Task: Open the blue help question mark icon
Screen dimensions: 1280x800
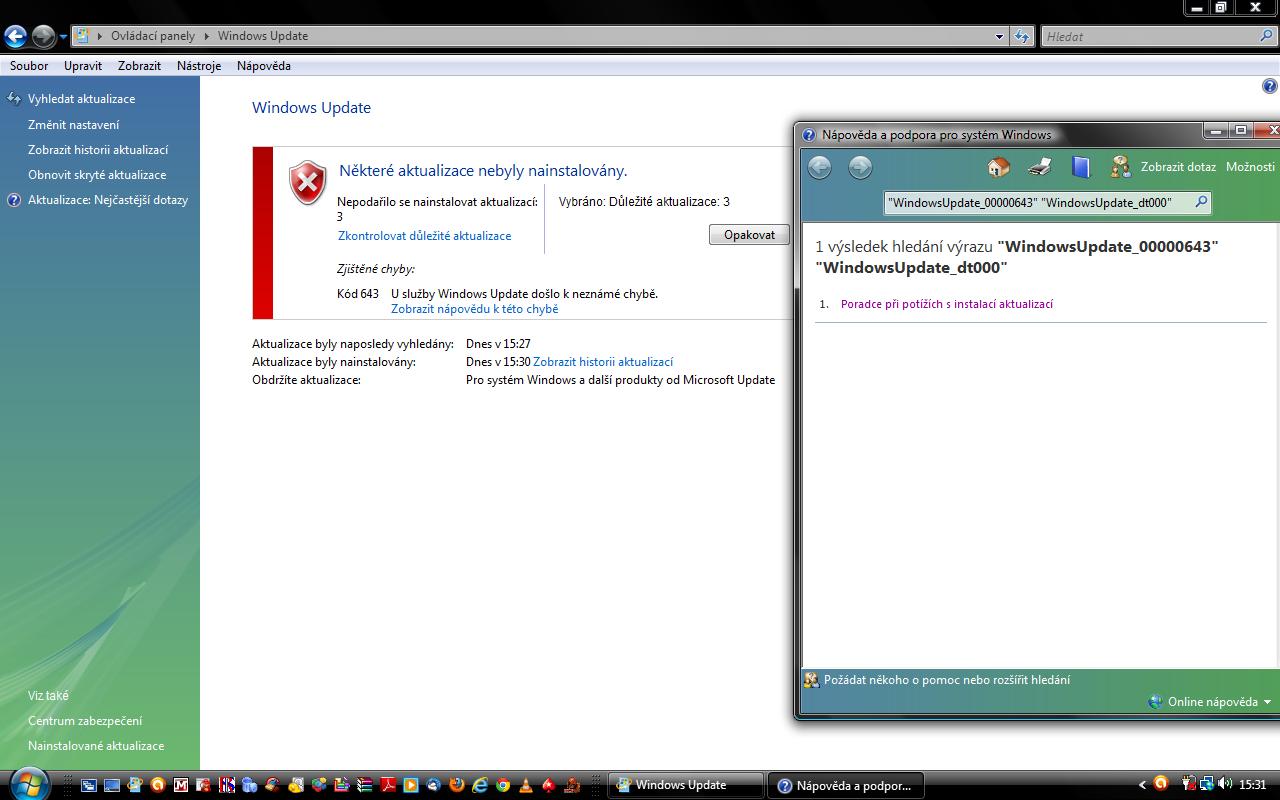Action: tap(1270, 87)
